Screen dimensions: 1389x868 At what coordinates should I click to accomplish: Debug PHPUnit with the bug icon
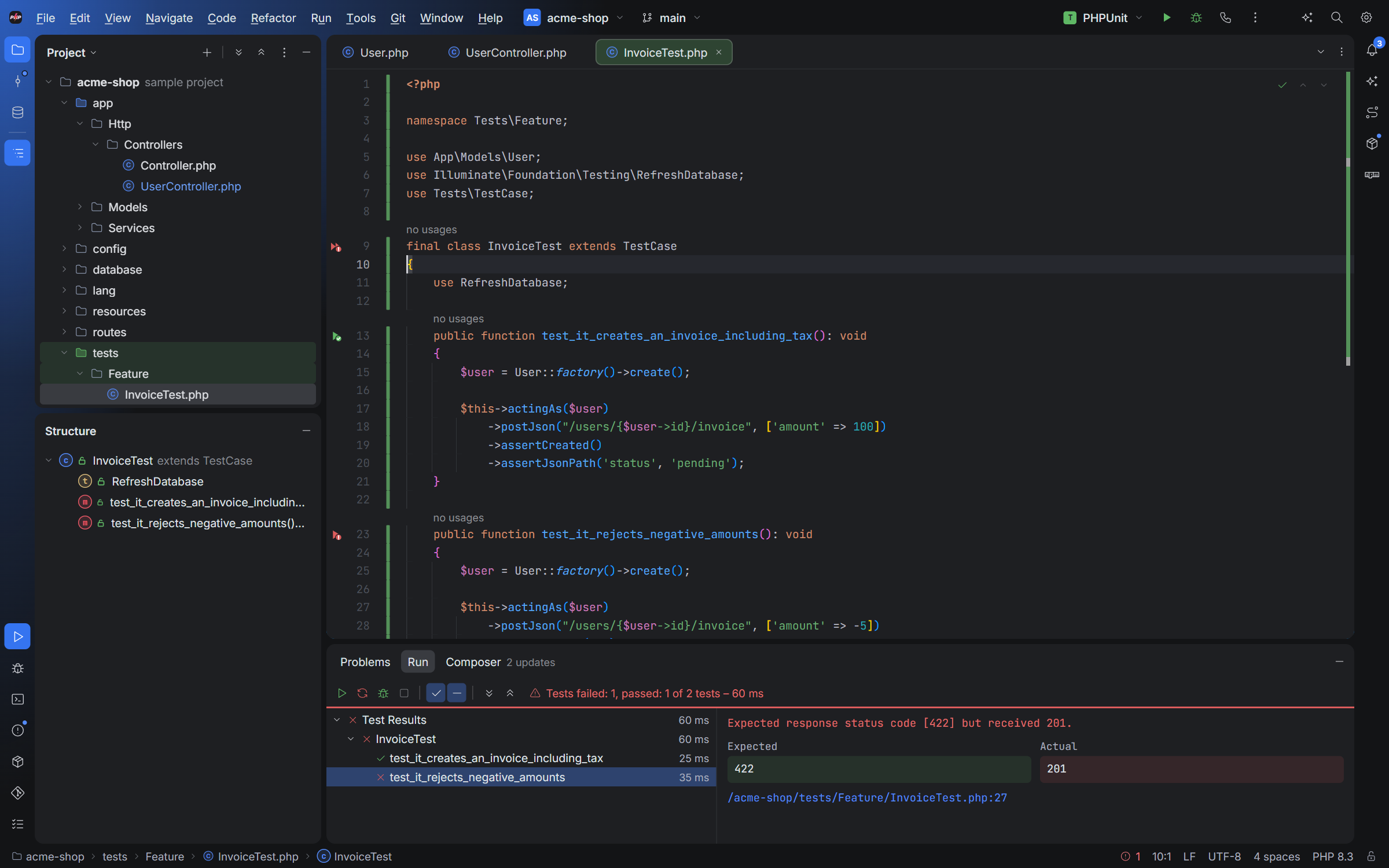(1196, 18)
